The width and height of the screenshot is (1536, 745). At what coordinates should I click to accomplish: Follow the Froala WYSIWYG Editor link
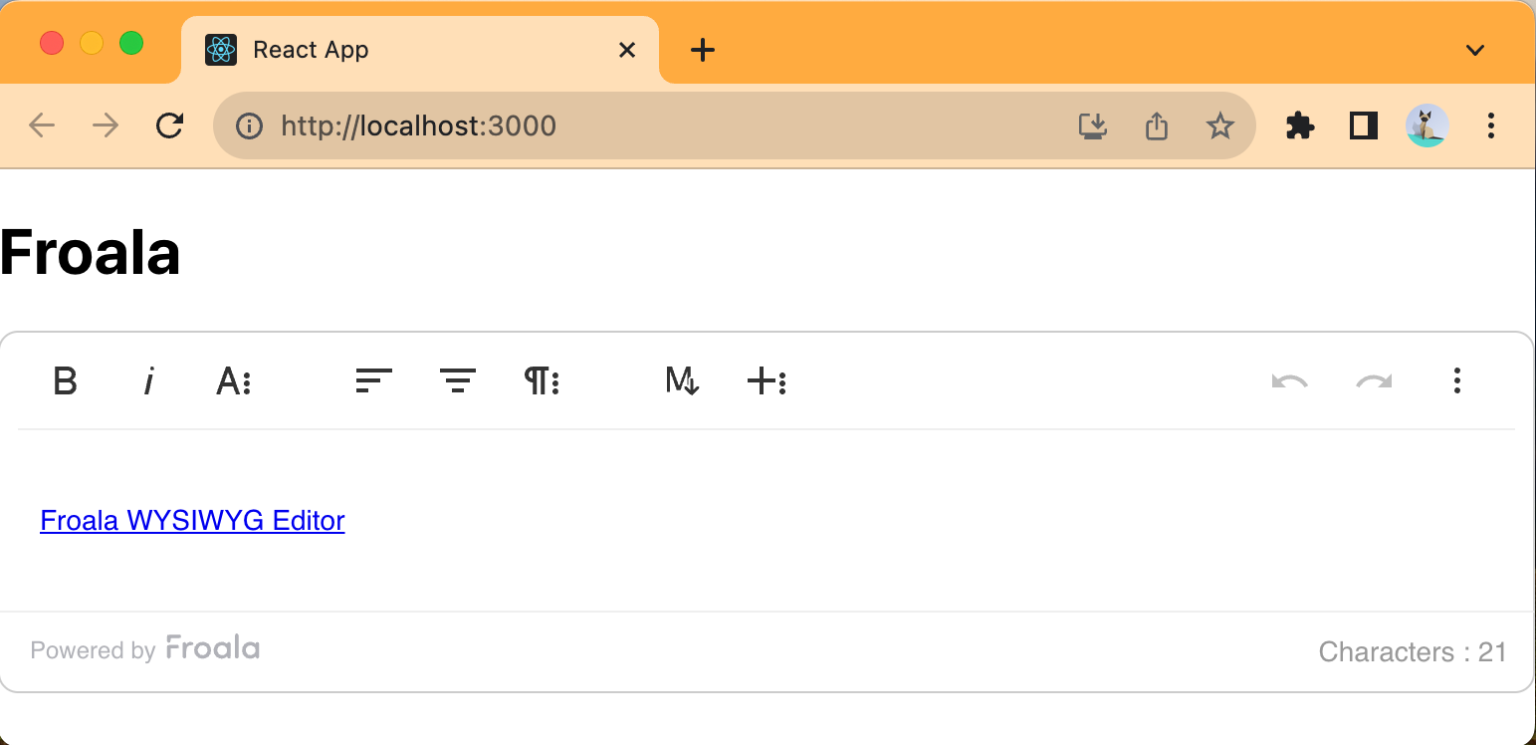pos(192,520)
